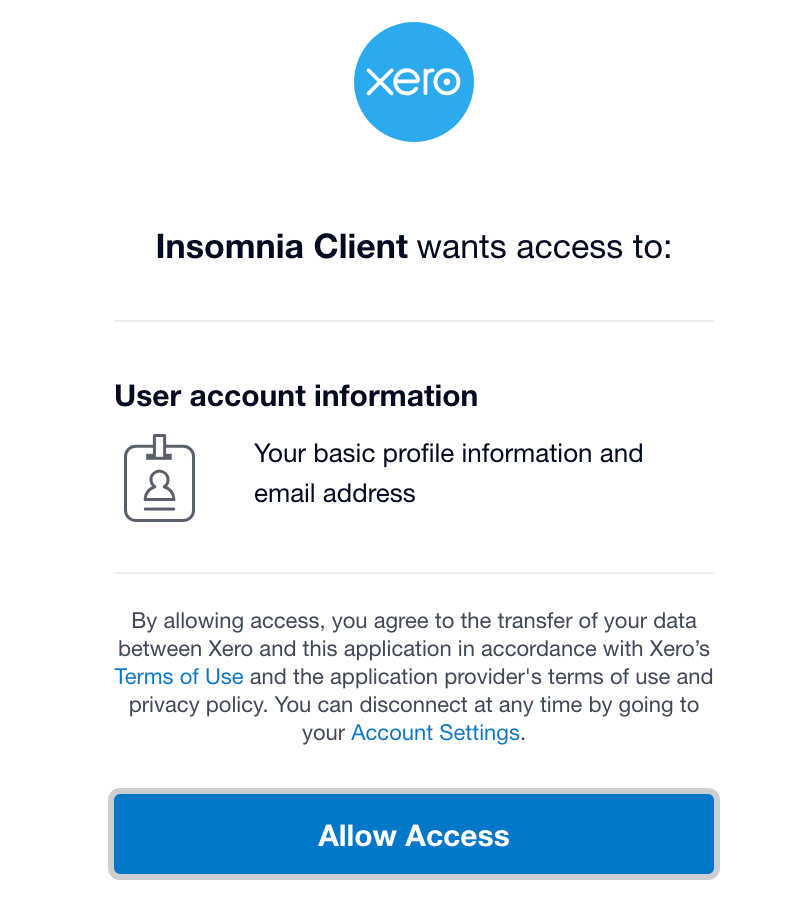Click the person silhouette inside the badge
794x920 pixels.
point(160,486)
